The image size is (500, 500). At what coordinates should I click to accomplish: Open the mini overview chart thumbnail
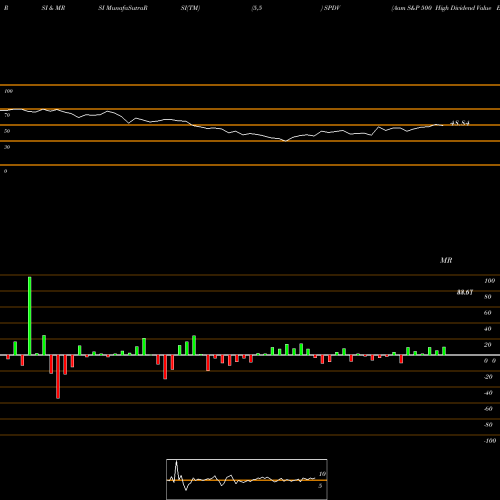coord(247,479)
